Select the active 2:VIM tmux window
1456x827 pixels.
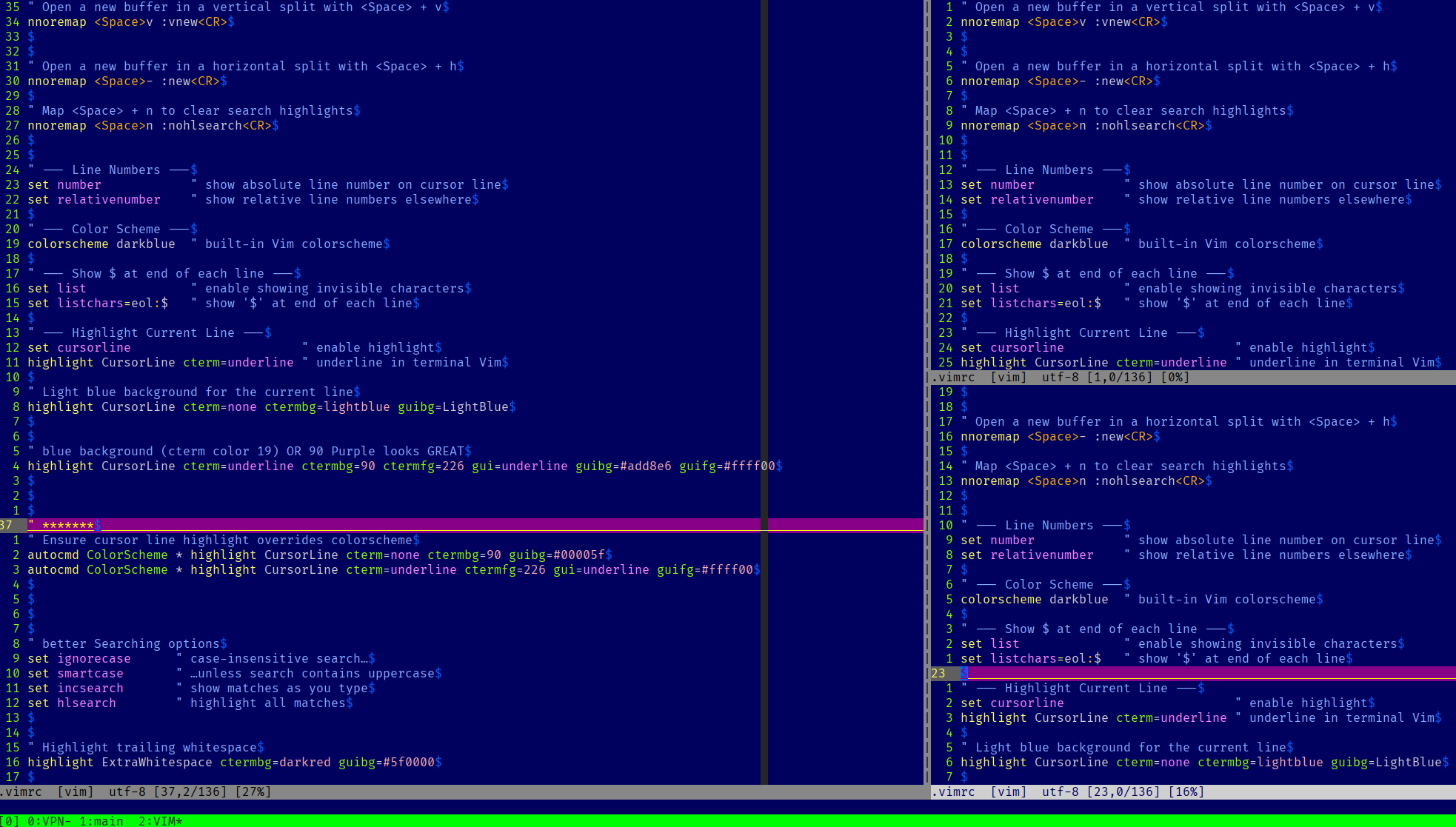(x=160, y=821)
